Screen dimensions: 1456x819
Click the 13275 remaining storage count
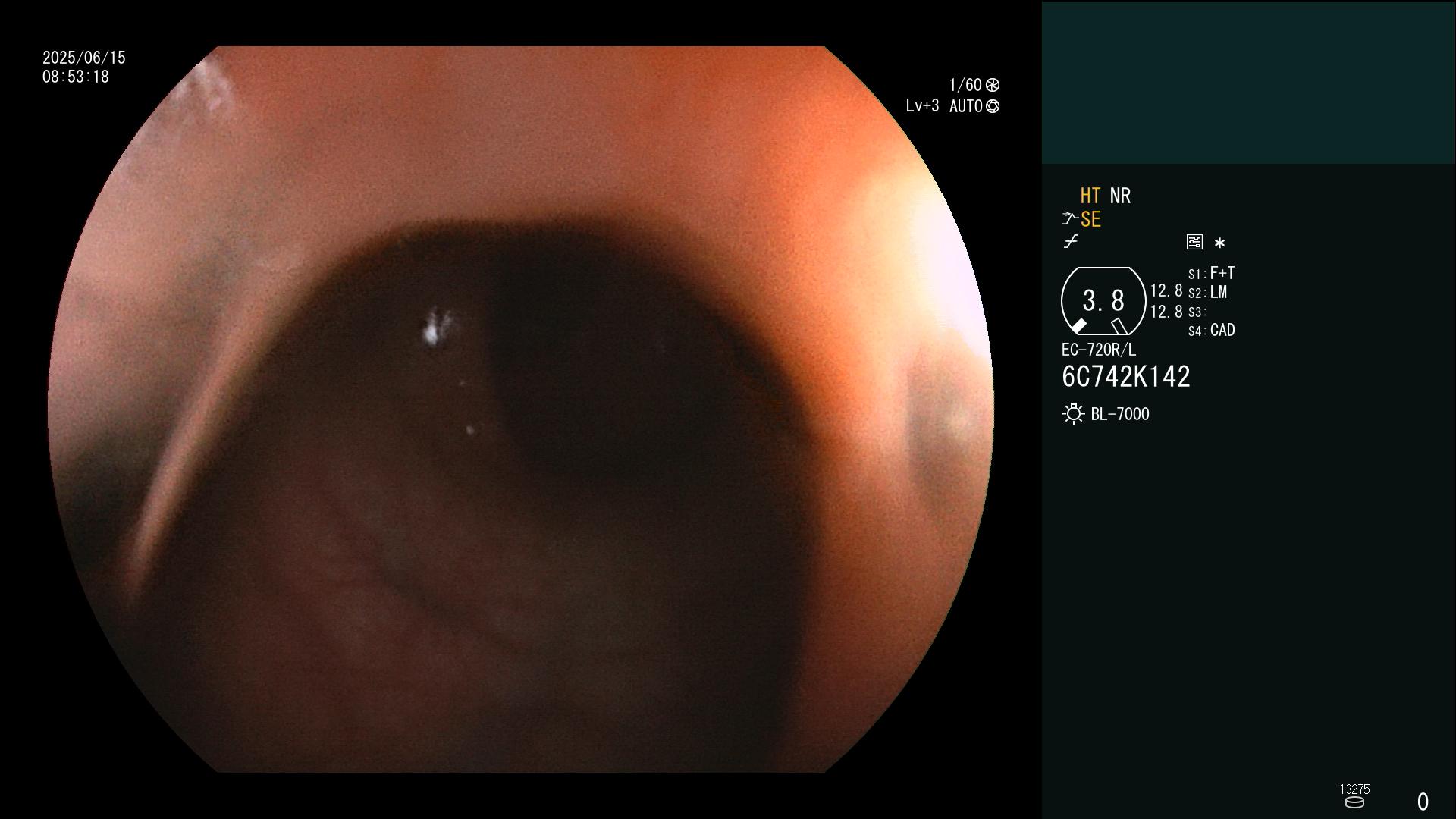coord(1354,789)
